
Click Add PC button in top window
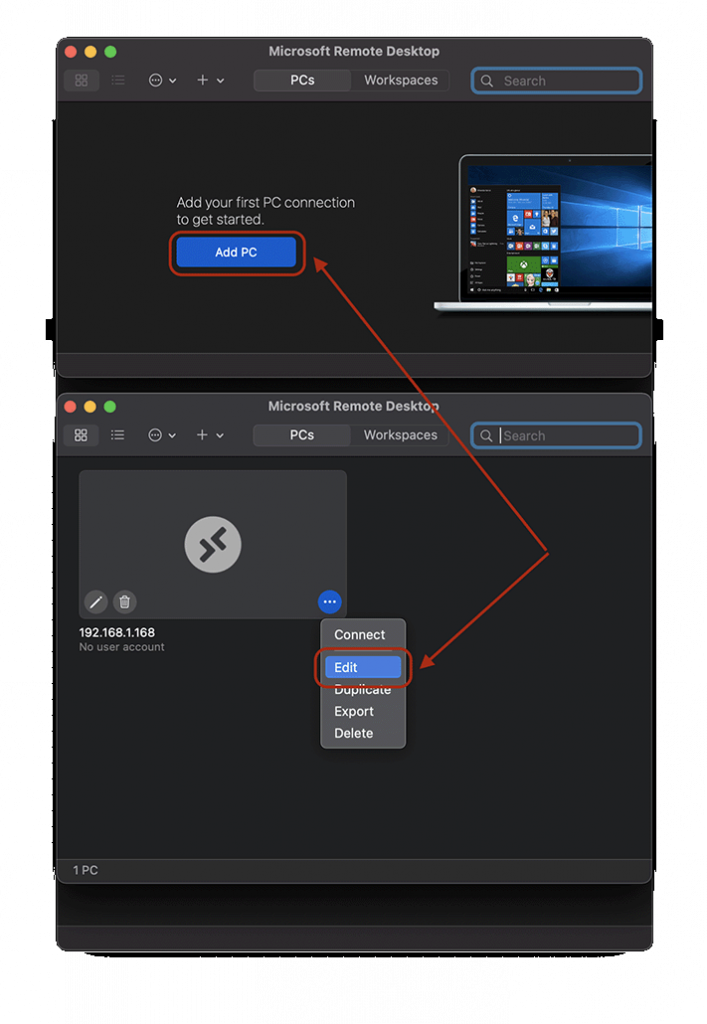[x=236, y=252]
